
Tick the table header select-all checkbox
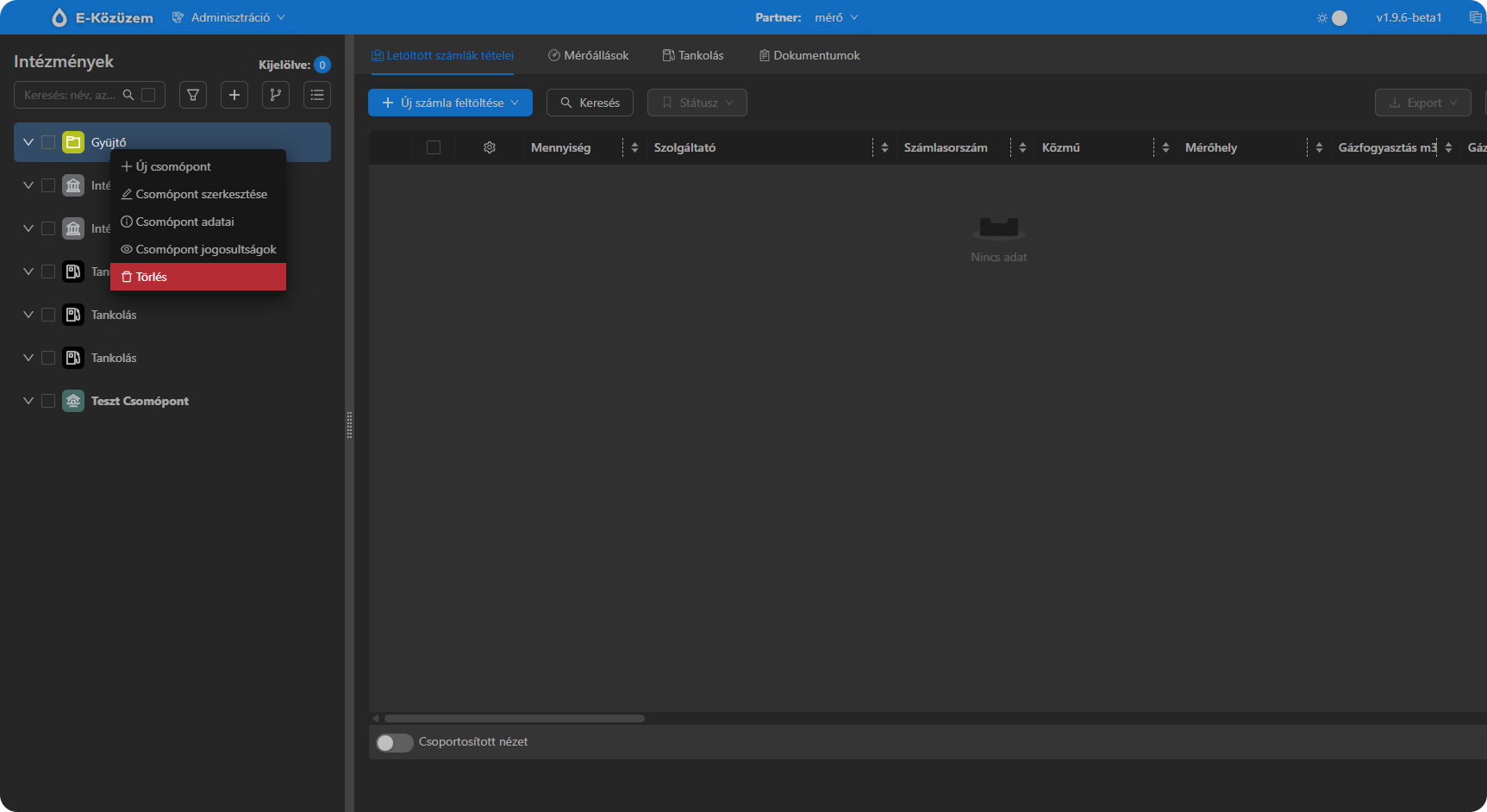pos(434,147)
